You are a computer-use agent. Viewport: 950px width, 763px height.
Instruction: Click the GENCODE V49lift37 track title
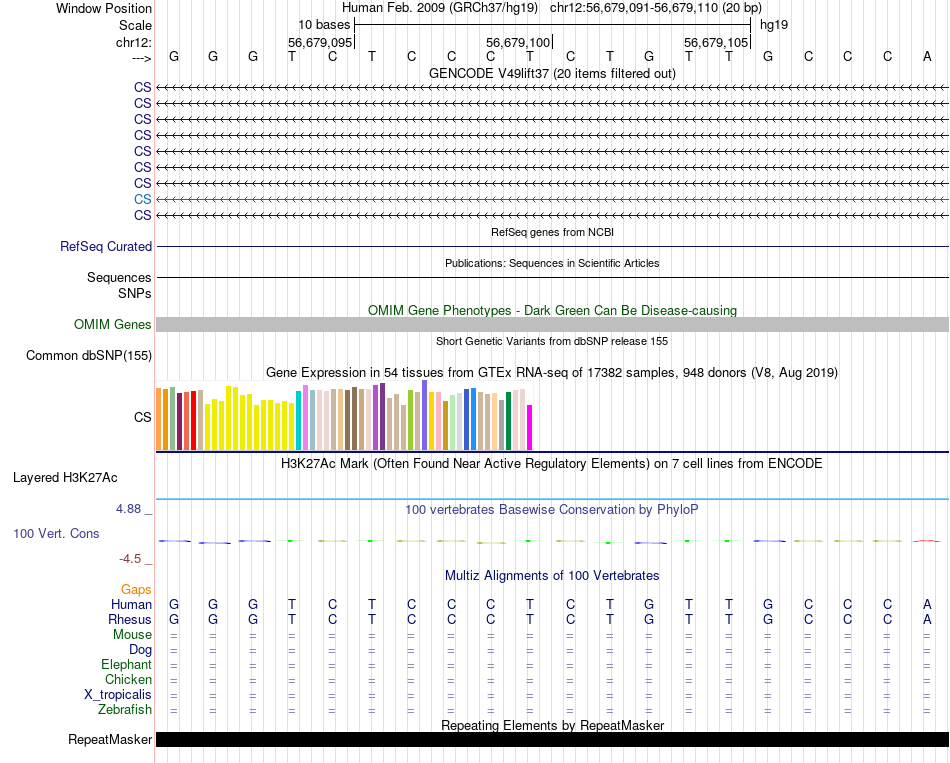pos(552,73)
